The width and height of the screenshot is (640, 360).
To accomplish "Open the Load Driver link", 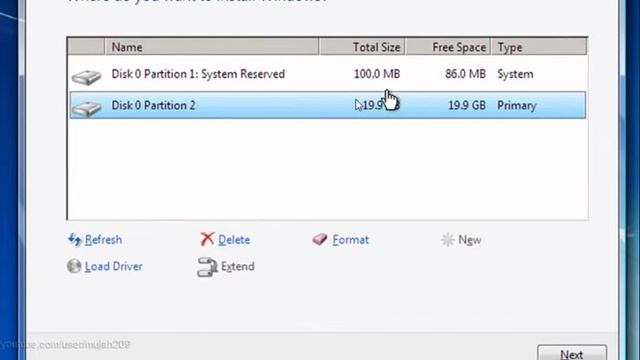I will tap(113, 266).
